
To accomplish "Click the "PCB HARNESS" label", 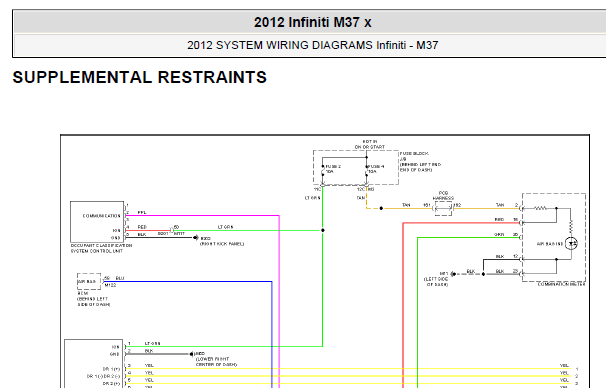I will coord(443,196).
